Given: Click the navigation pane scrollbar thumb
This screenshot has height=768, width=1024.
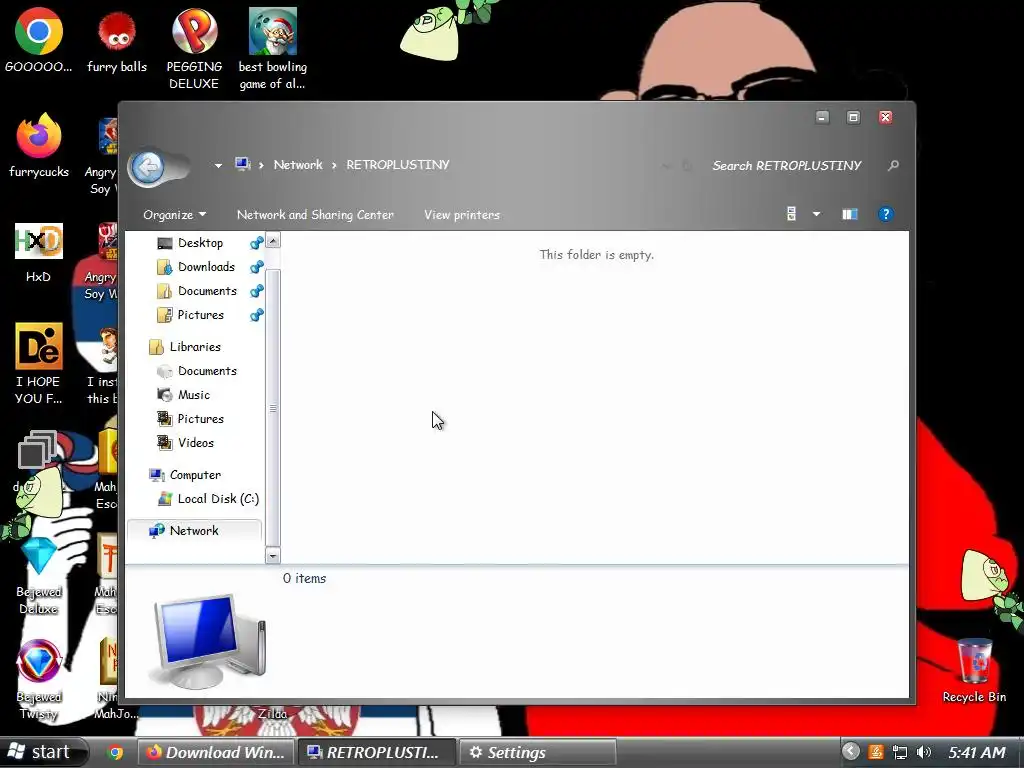Looking at the screenshot, I should [x=273, y=408].
